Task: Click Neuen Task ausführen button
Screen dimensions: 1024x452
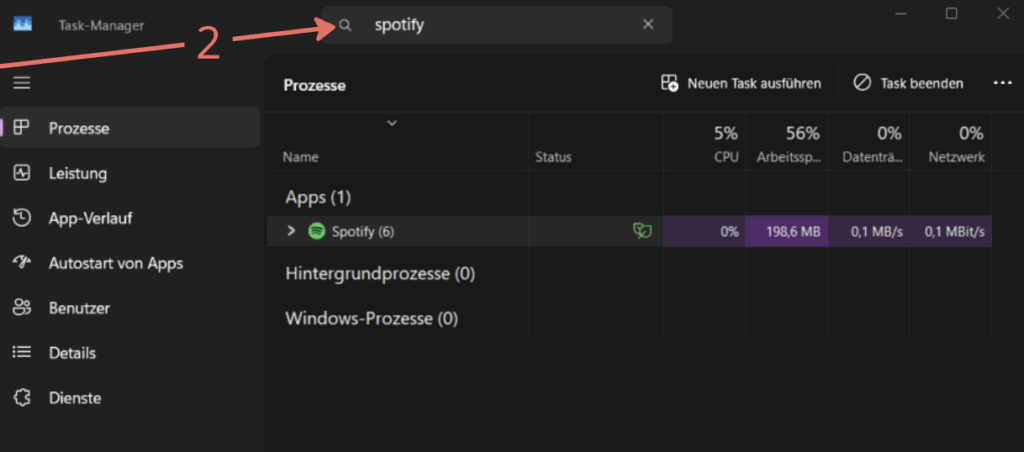Action: point(741,84)
